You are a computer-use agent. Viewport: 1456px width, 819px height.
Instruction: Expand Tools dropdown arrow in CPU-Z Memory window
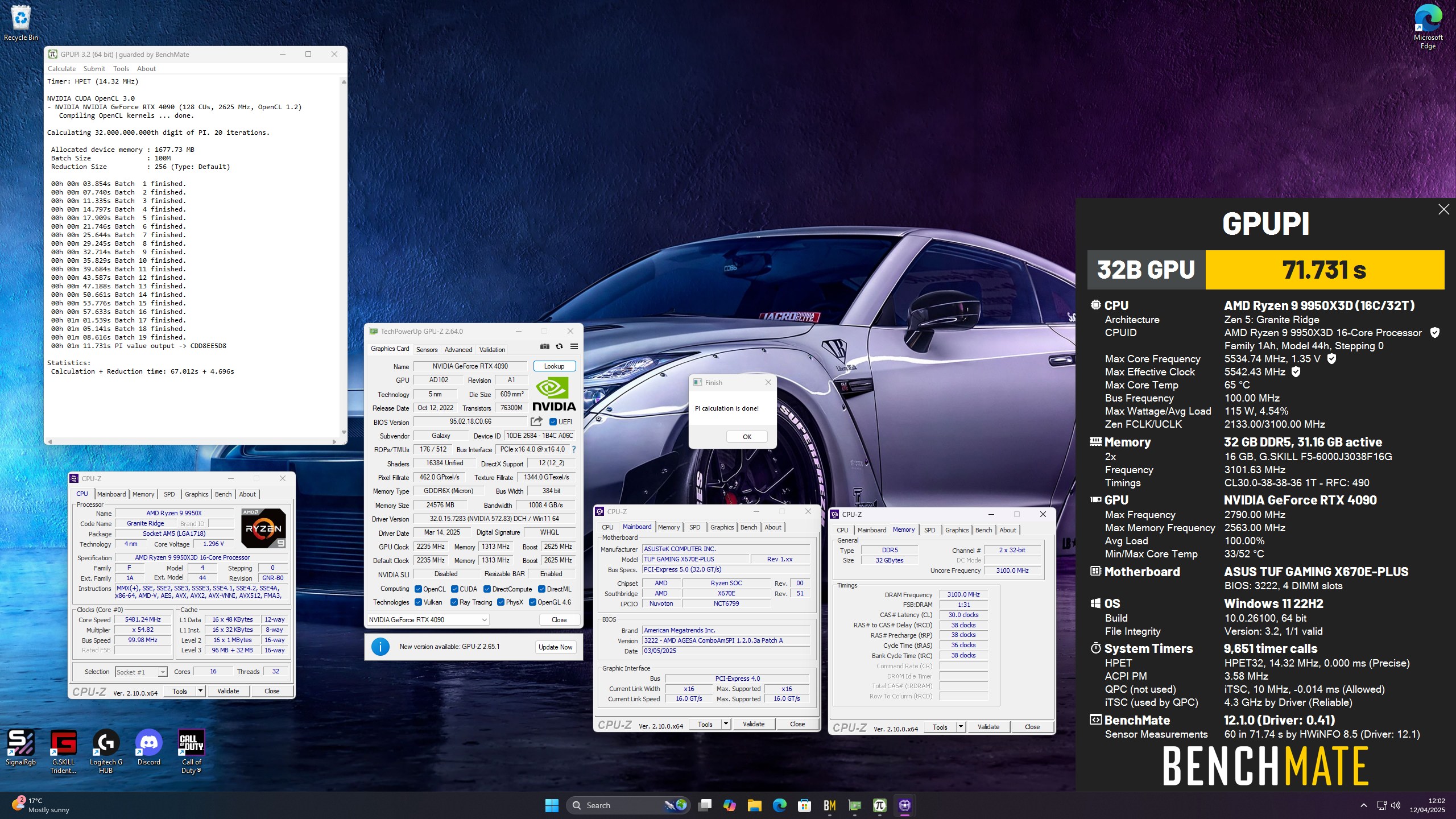[x=961, y=727]
